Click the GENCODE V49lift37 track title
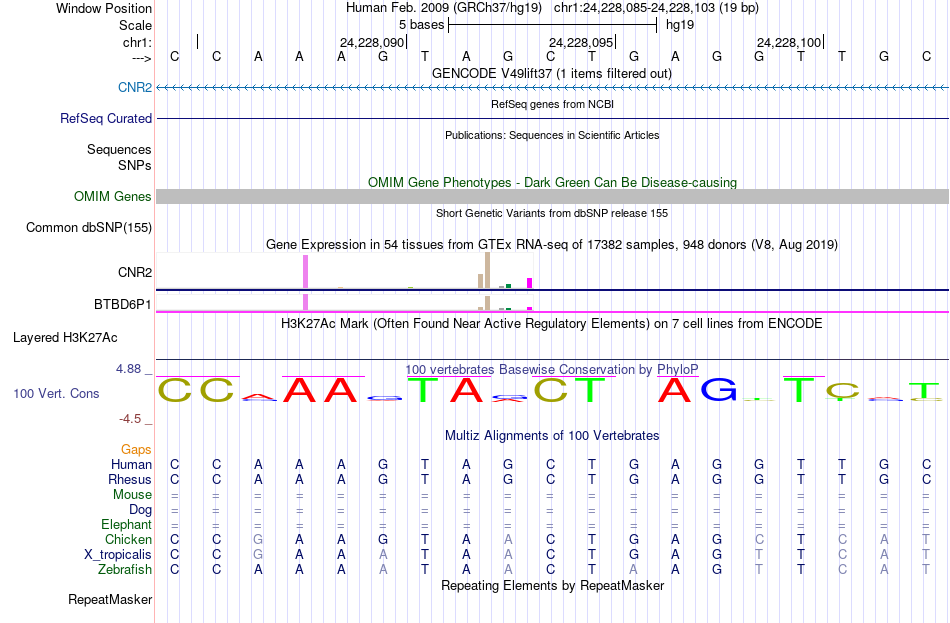 (552, 73)
